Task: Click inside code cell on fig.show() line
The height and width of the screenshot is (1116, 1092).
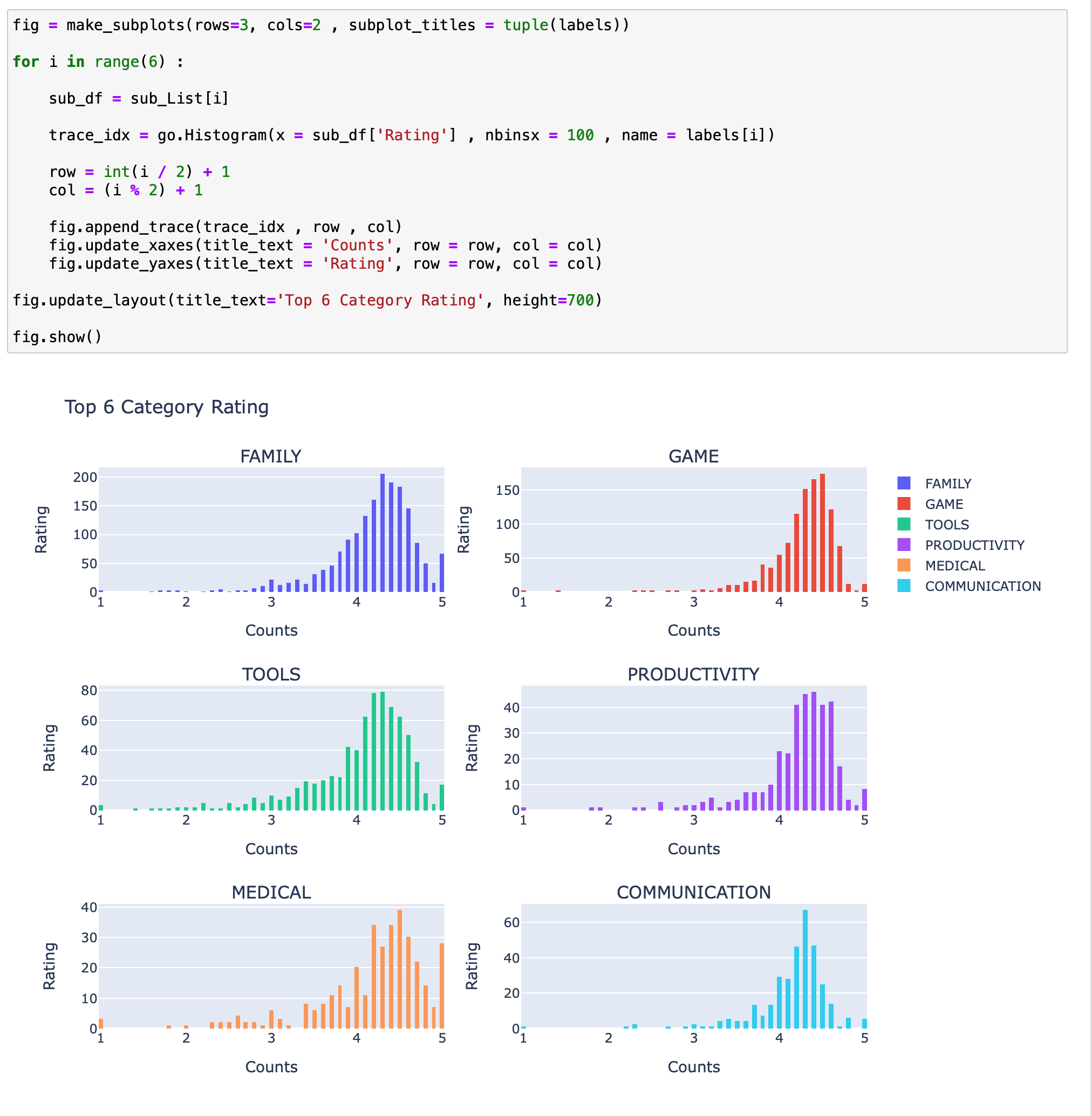Action: [x=57, y=337]
